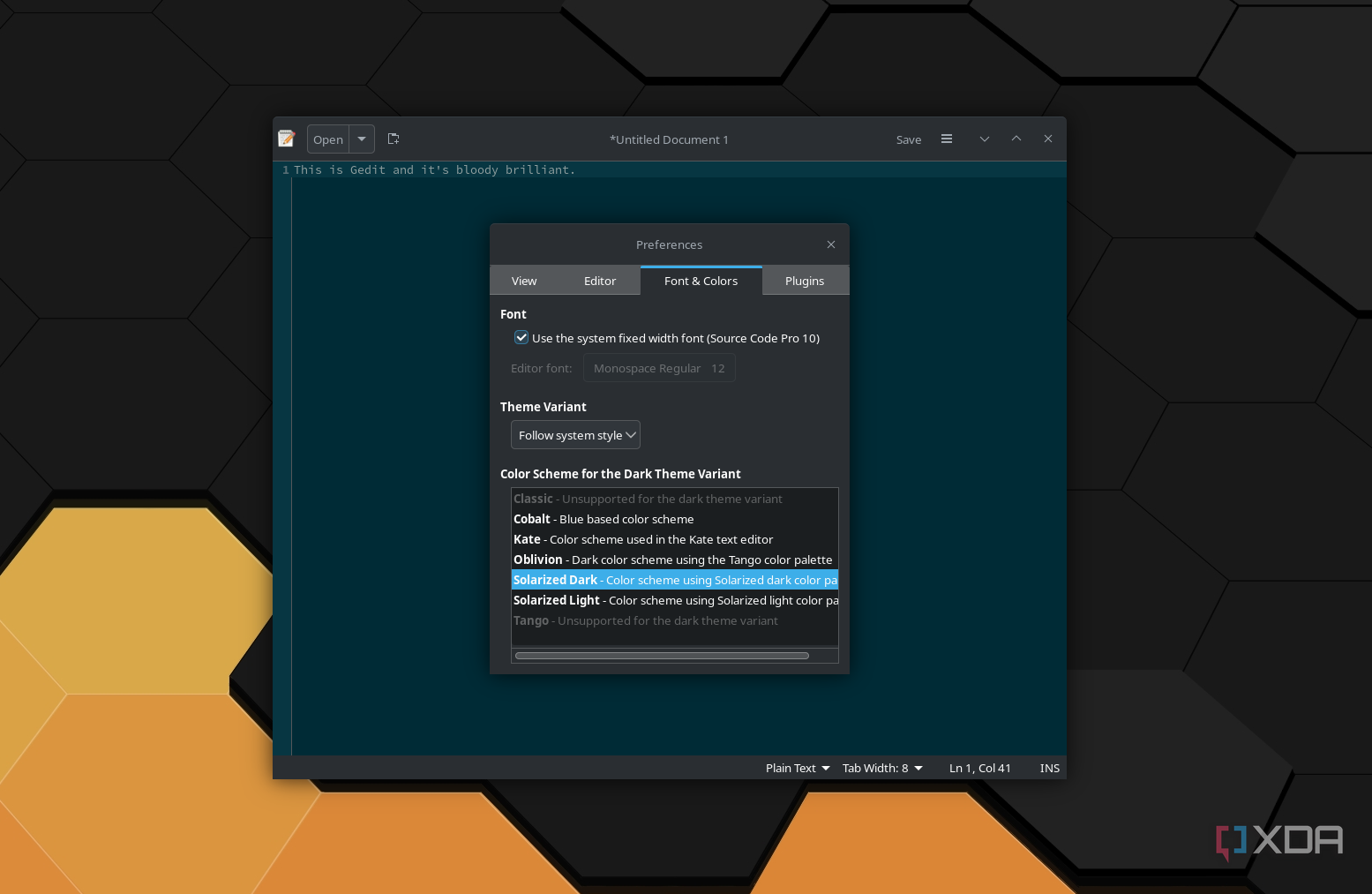Screen dimensions: 1372x894
Task: Click the new document icon in header bar
Action: tap(394, 139)
